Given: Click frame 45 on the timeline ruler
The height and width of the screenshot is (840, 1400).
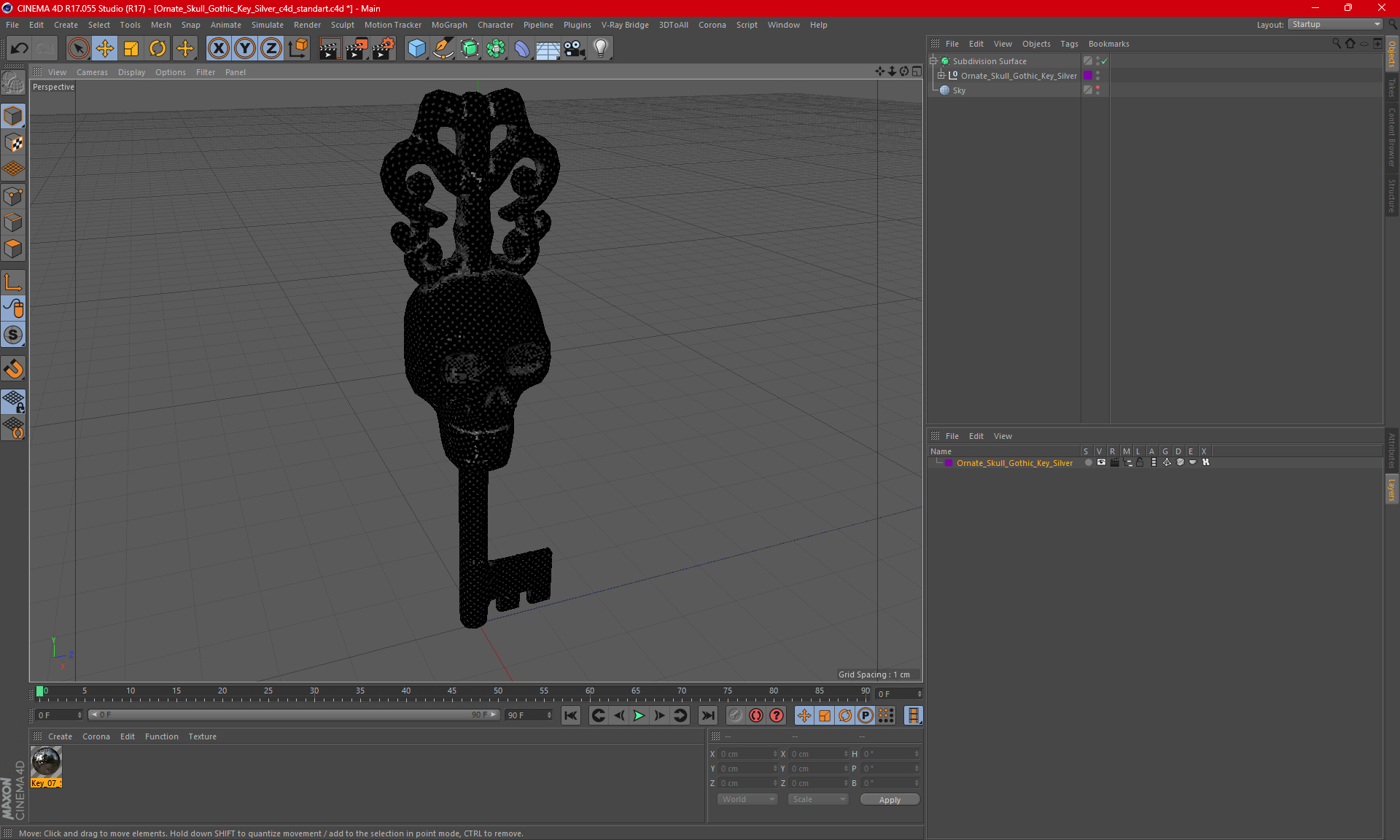Looking at the screenshot, I should tap(451, 691).
